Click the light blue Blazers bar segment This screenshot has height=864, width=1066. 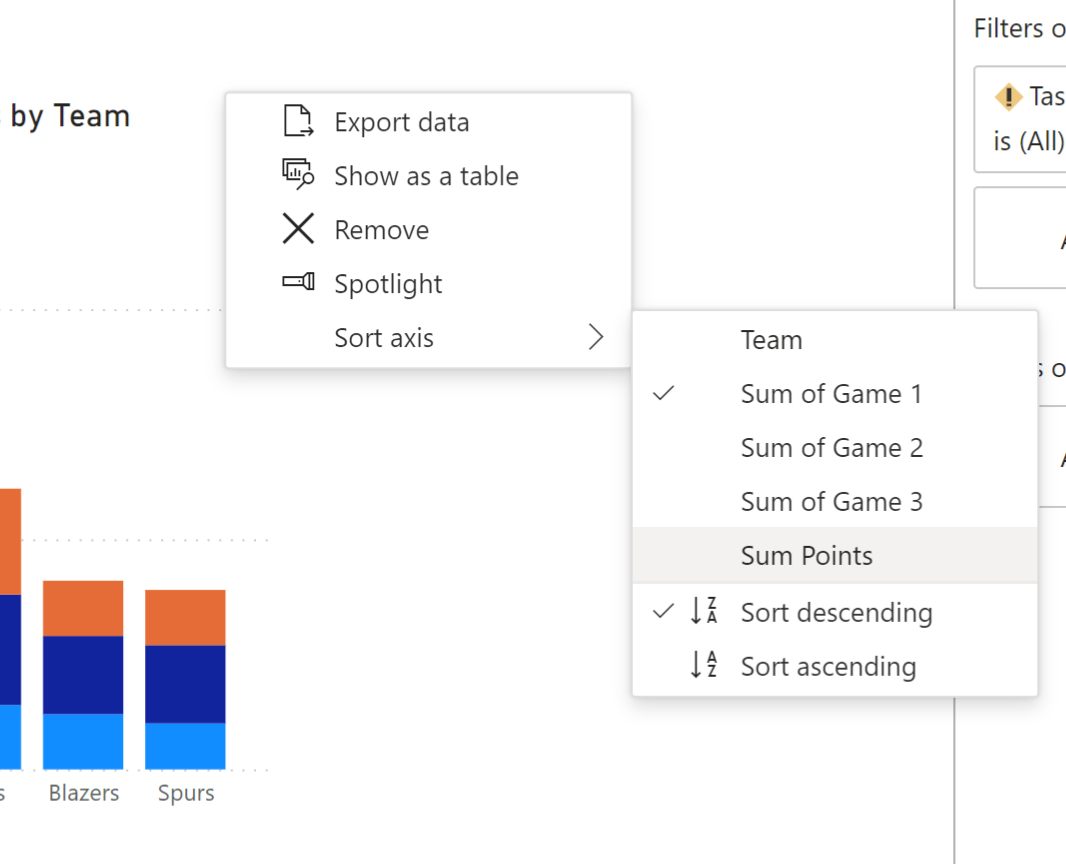pyautogui.click(x=83, y=741)
